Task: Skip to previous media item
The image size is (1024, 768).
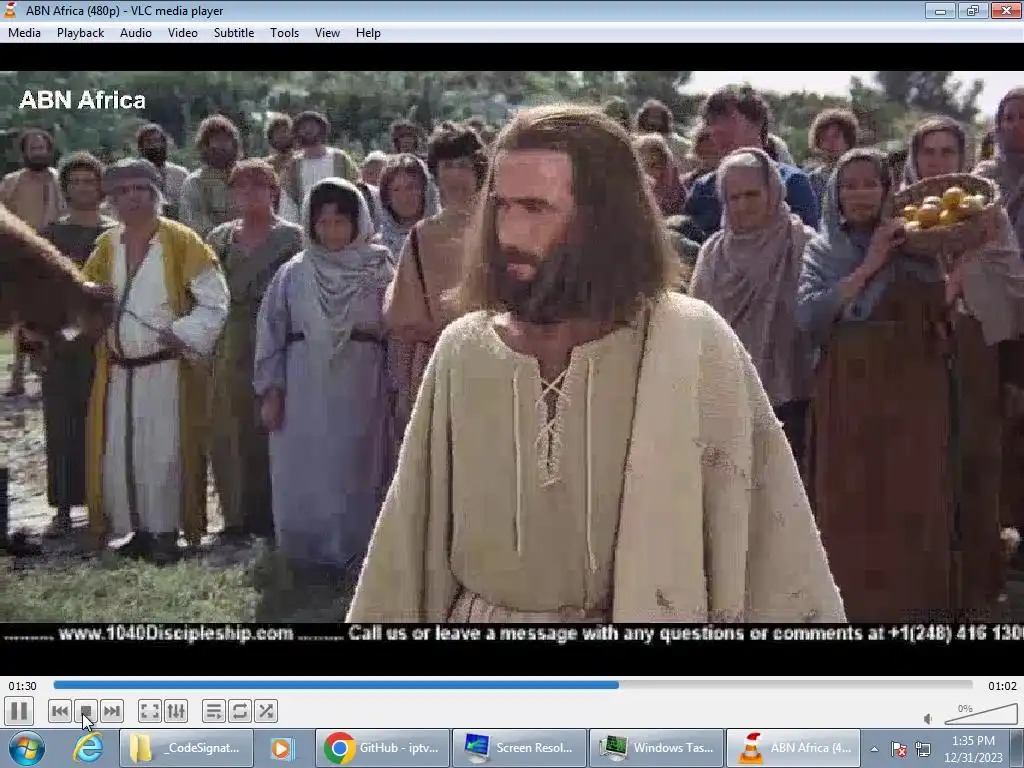Action: (x=59, y=711)
